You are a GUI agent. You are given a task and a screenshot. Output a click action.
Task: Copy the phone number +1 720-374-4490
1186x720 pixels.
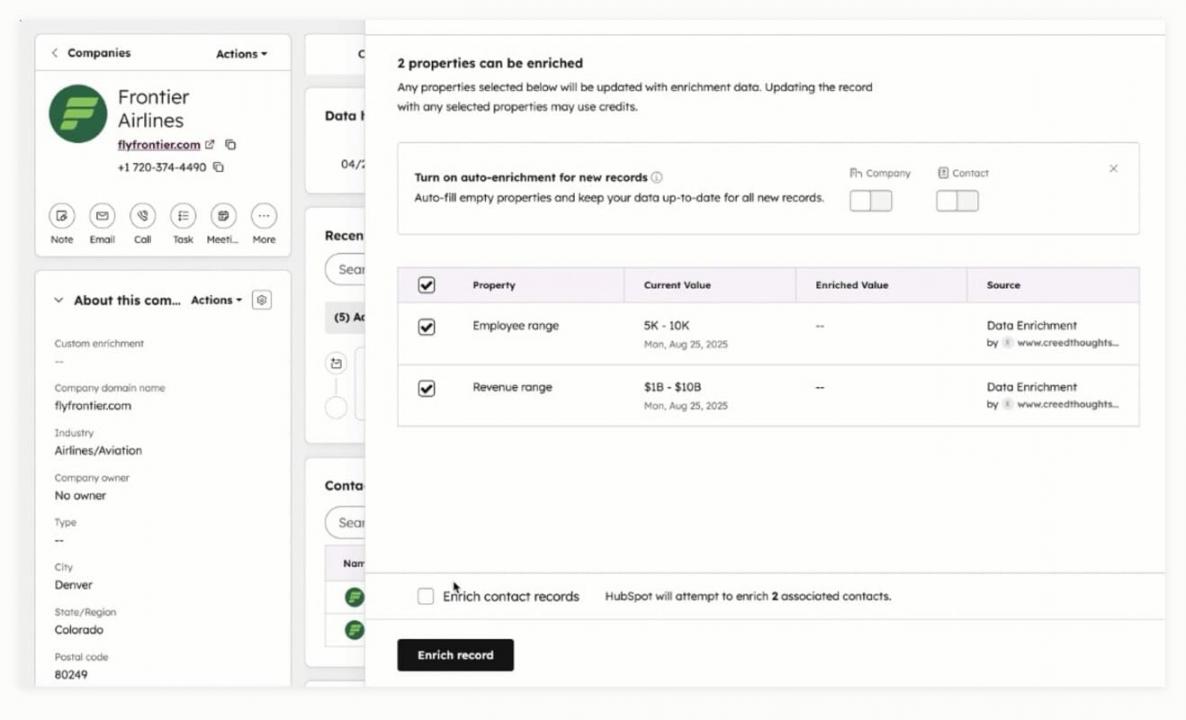(x=219, y=167)
